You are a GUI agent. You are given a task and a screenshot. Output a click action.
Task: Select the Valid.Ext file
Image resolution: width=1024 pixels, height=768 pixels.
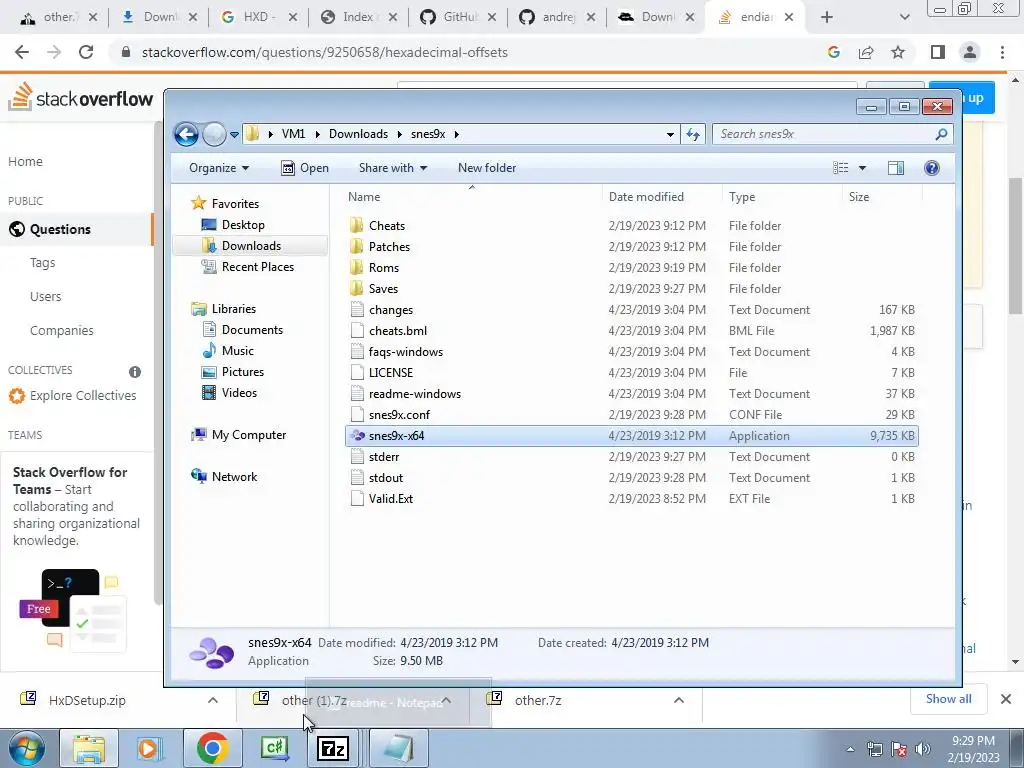tap(632, 498)
